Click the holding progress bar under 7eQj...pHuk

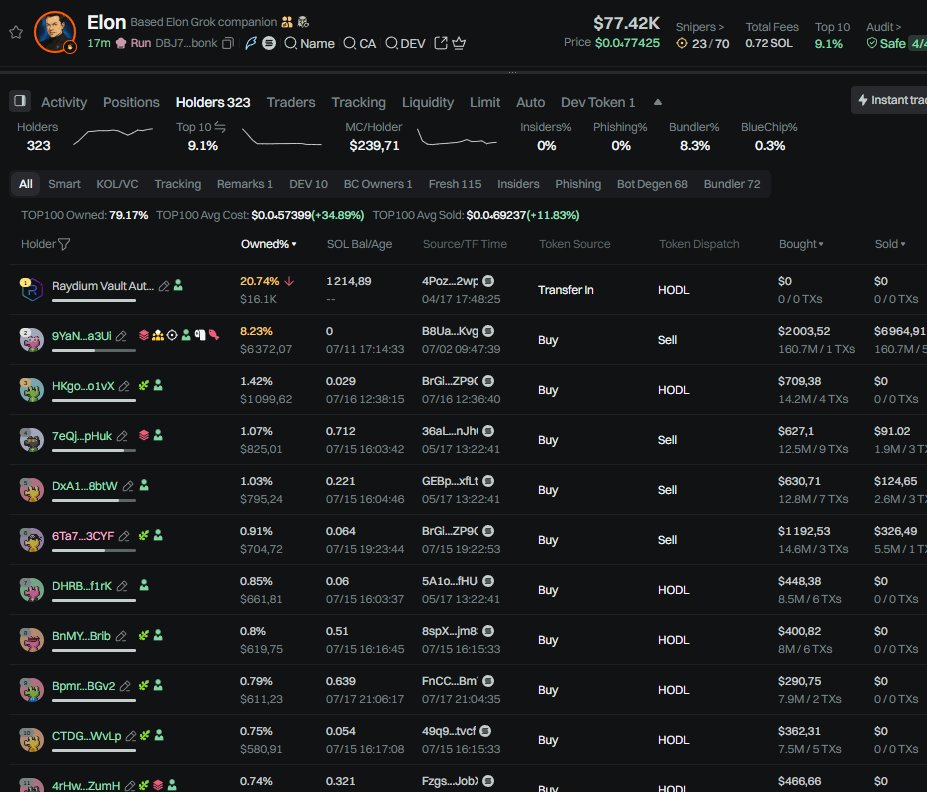94,450
